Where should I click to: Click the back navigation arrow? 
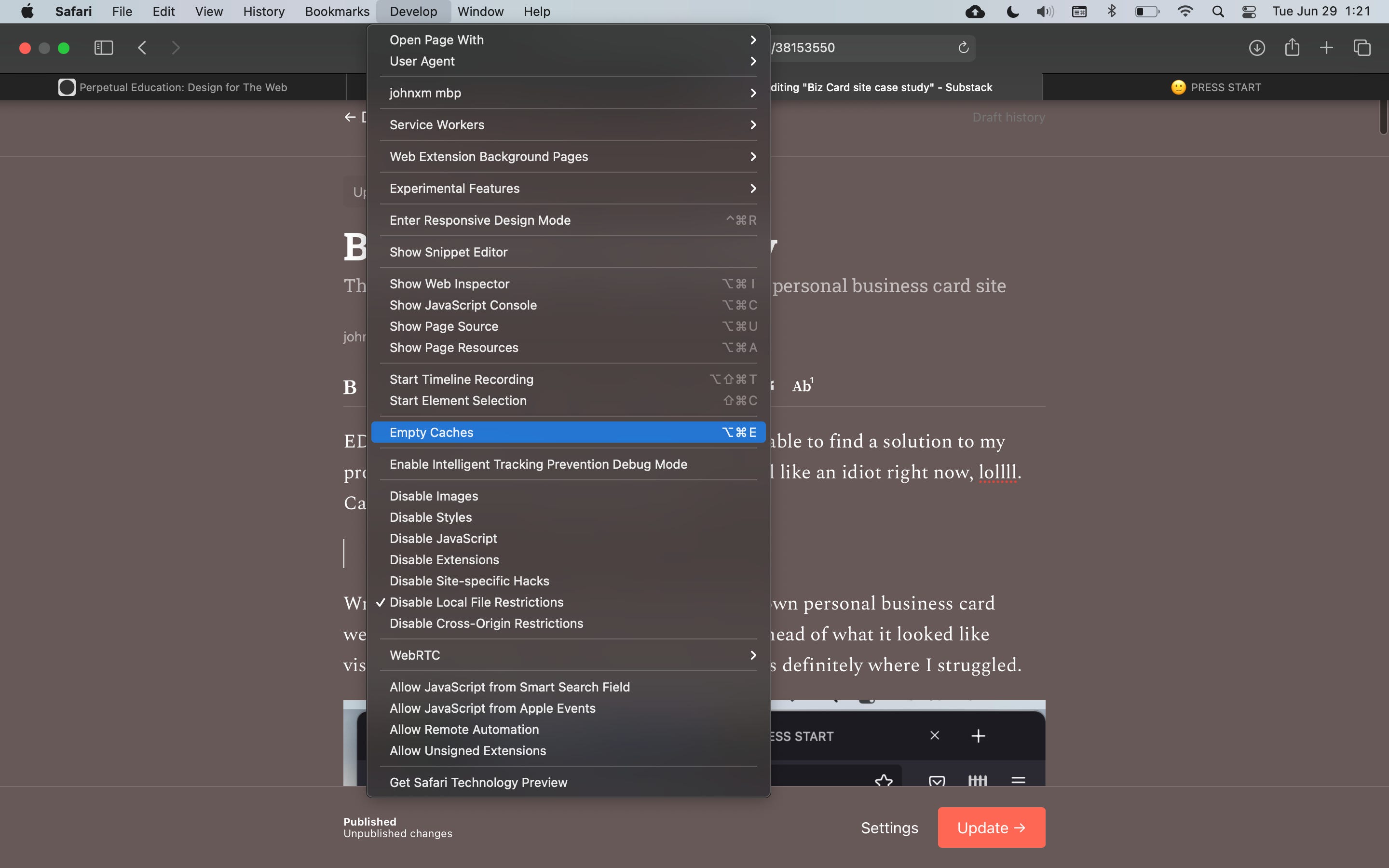point(142,48)
